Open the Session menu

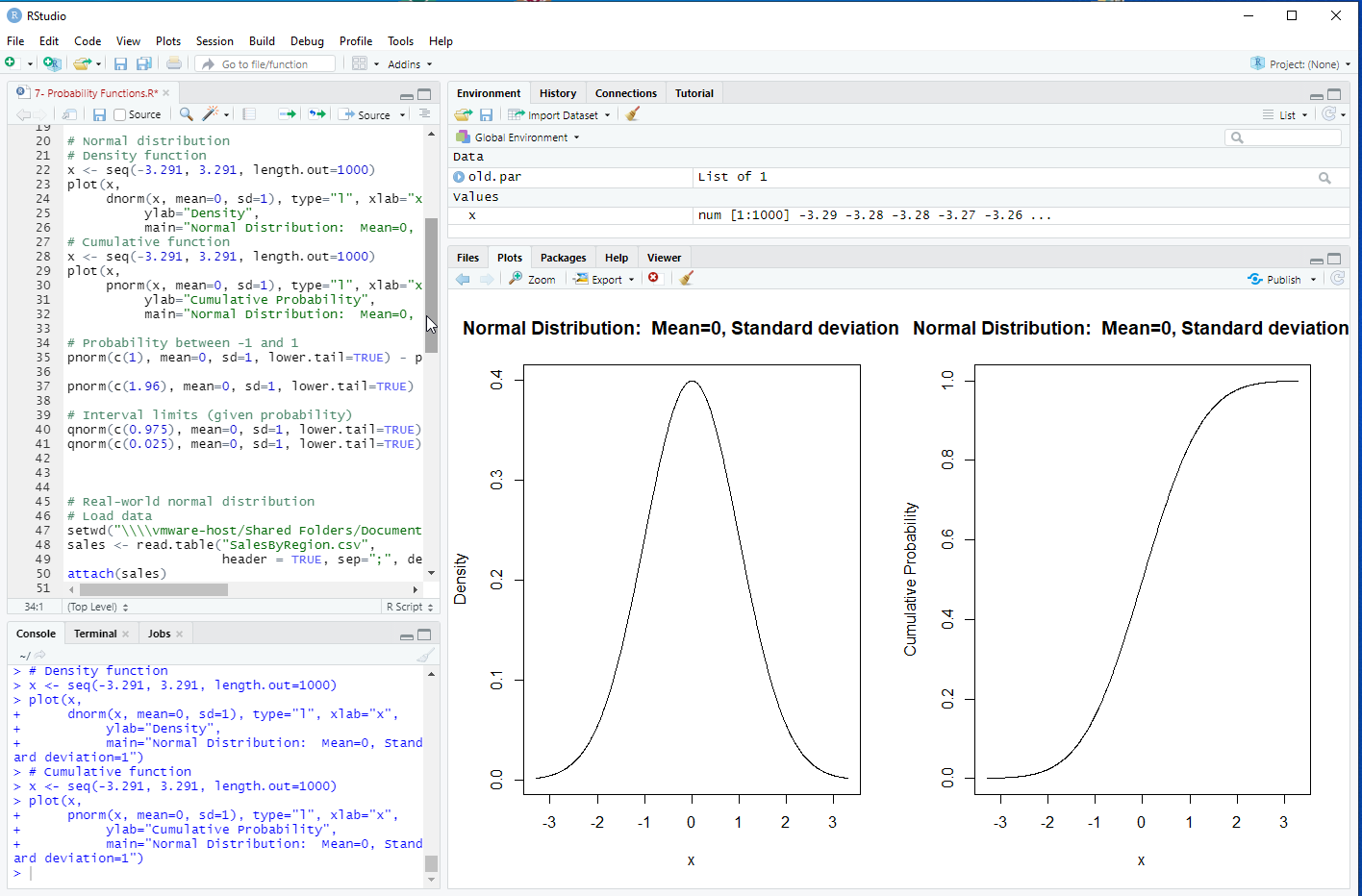[x=214, y=41]
